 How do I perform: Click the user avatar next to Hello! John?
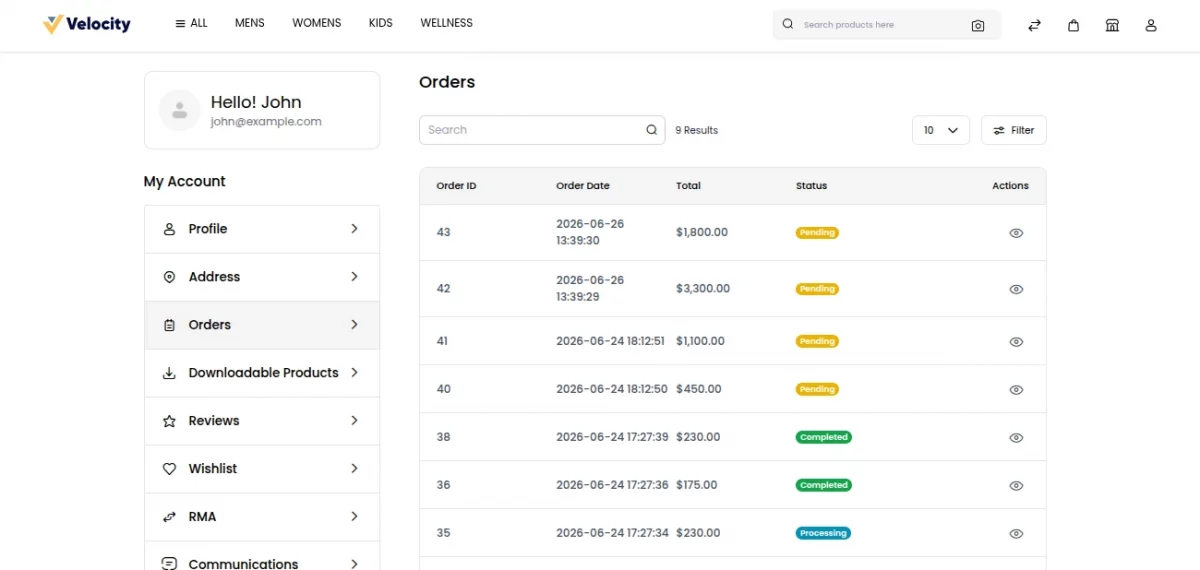click(x=180, y=110)
